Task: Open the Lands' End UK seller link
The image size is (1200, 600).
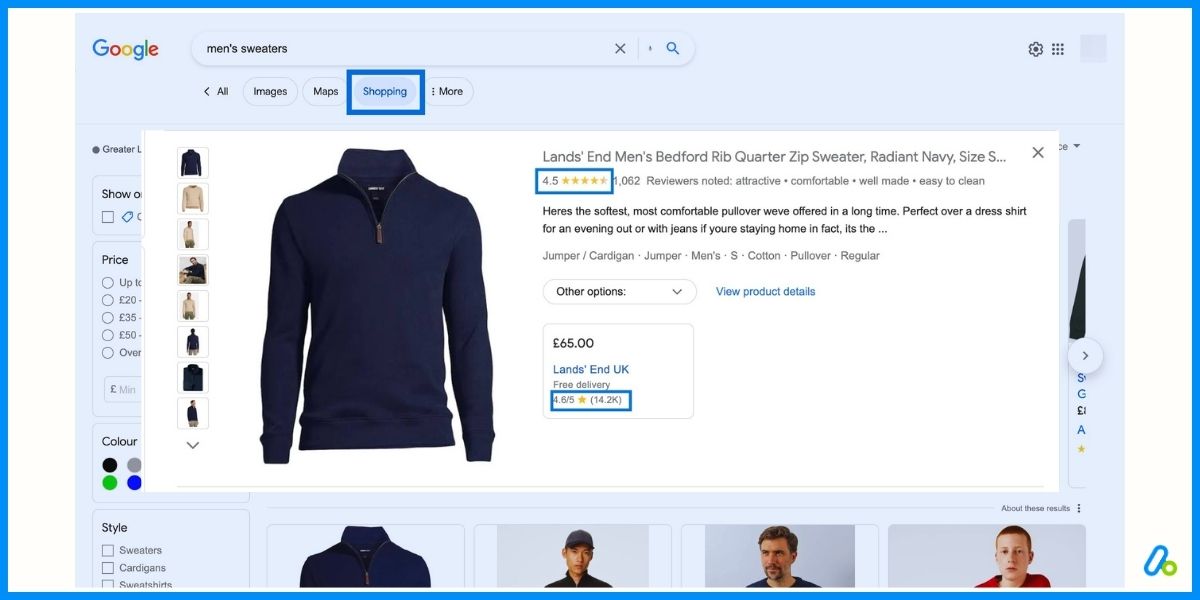Action: click(x=591, y=369)
